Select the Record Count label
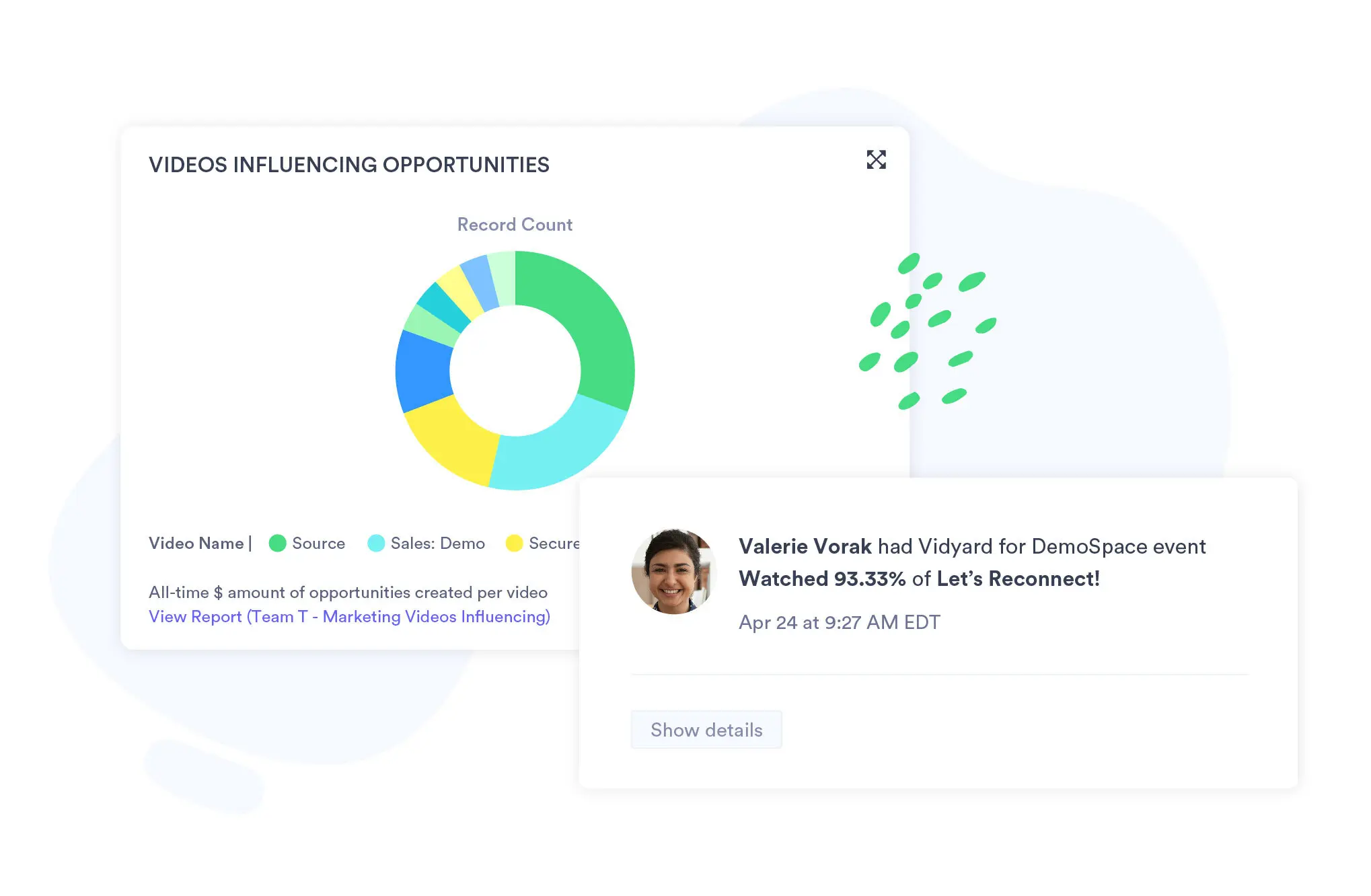Viewport: 1371px width, 896px height. tap(515, 224)
